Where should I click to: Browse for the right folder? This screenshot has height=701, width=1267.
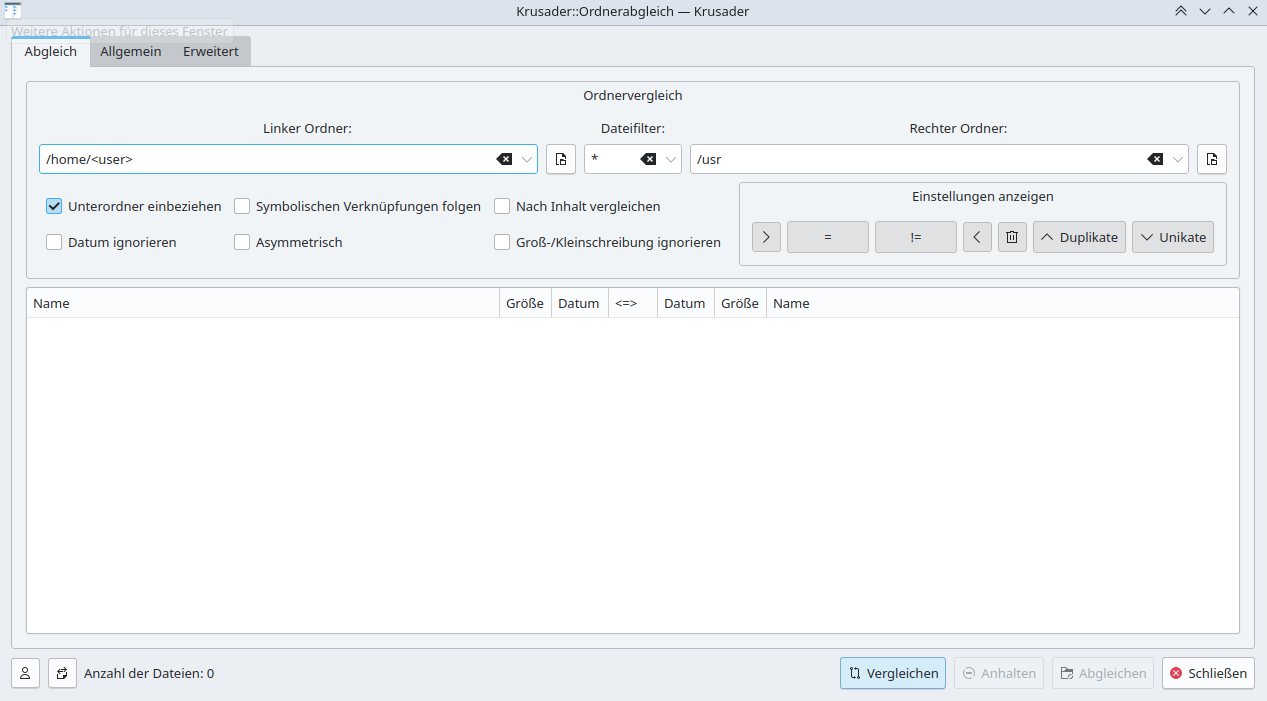[1212, 159]
